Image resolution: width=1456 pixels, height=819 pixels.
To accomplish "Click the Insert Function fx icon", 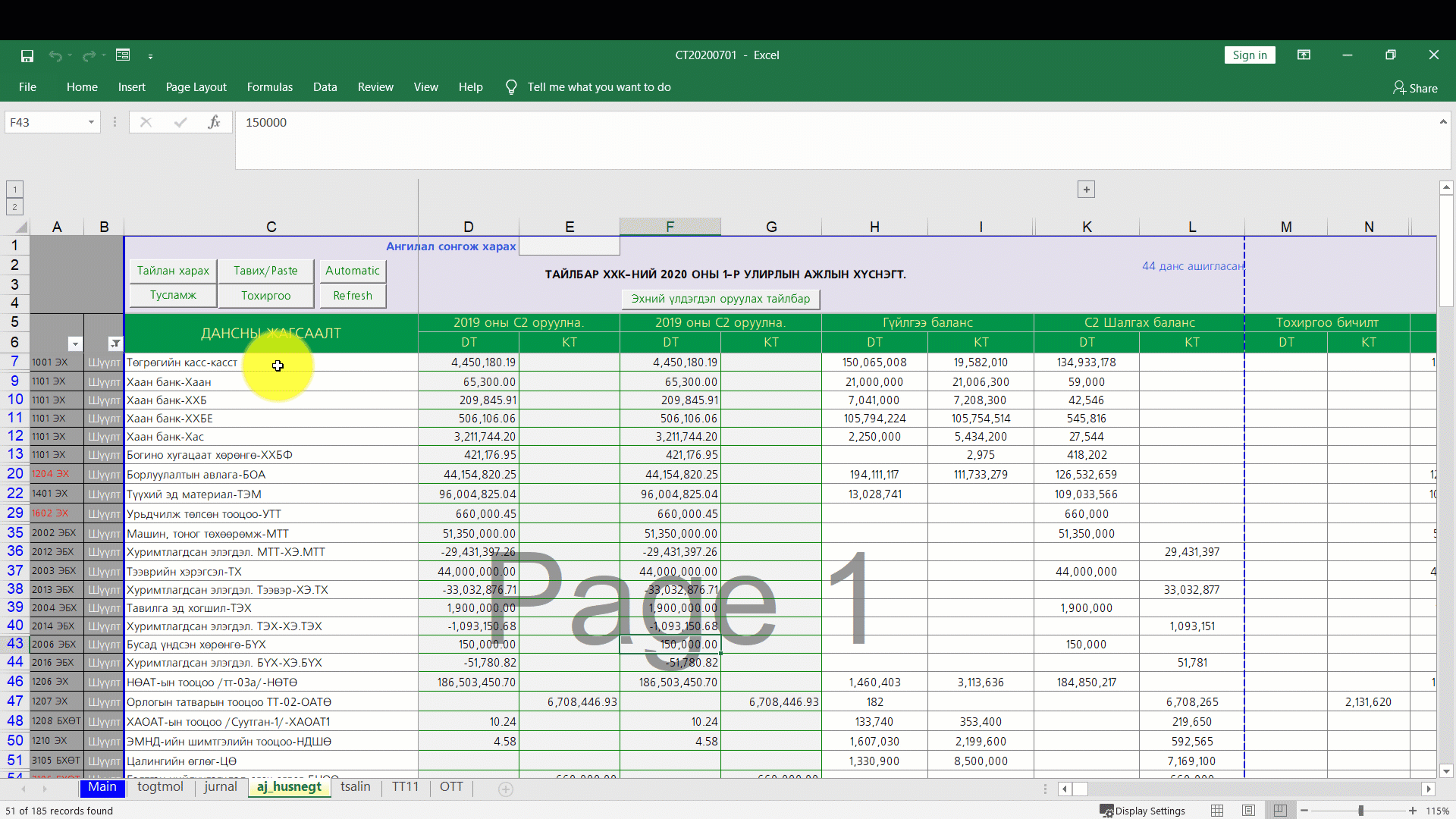I will [214, 122].
